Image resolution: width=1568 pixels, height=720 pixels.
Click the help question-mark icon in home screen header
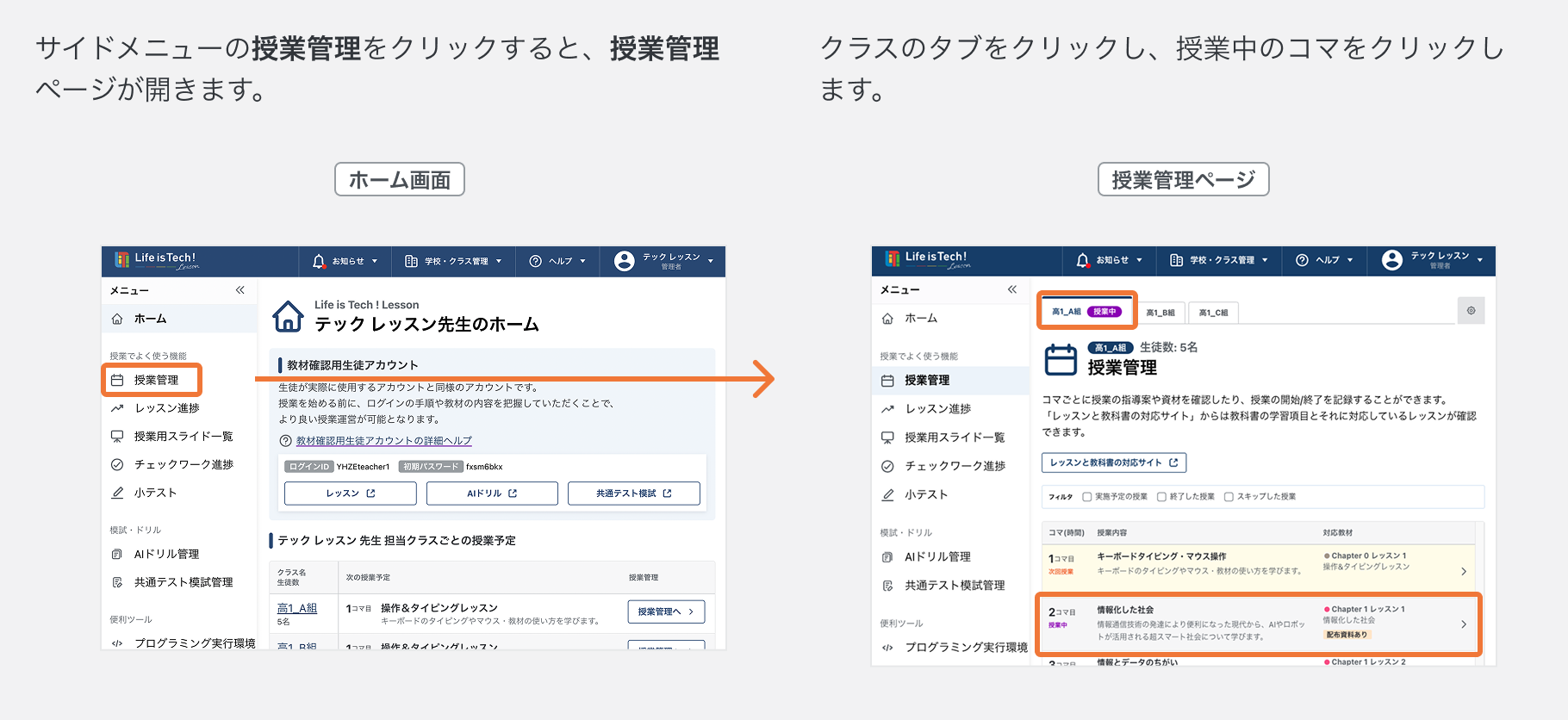pyautogui.click(x=535, y=261)
